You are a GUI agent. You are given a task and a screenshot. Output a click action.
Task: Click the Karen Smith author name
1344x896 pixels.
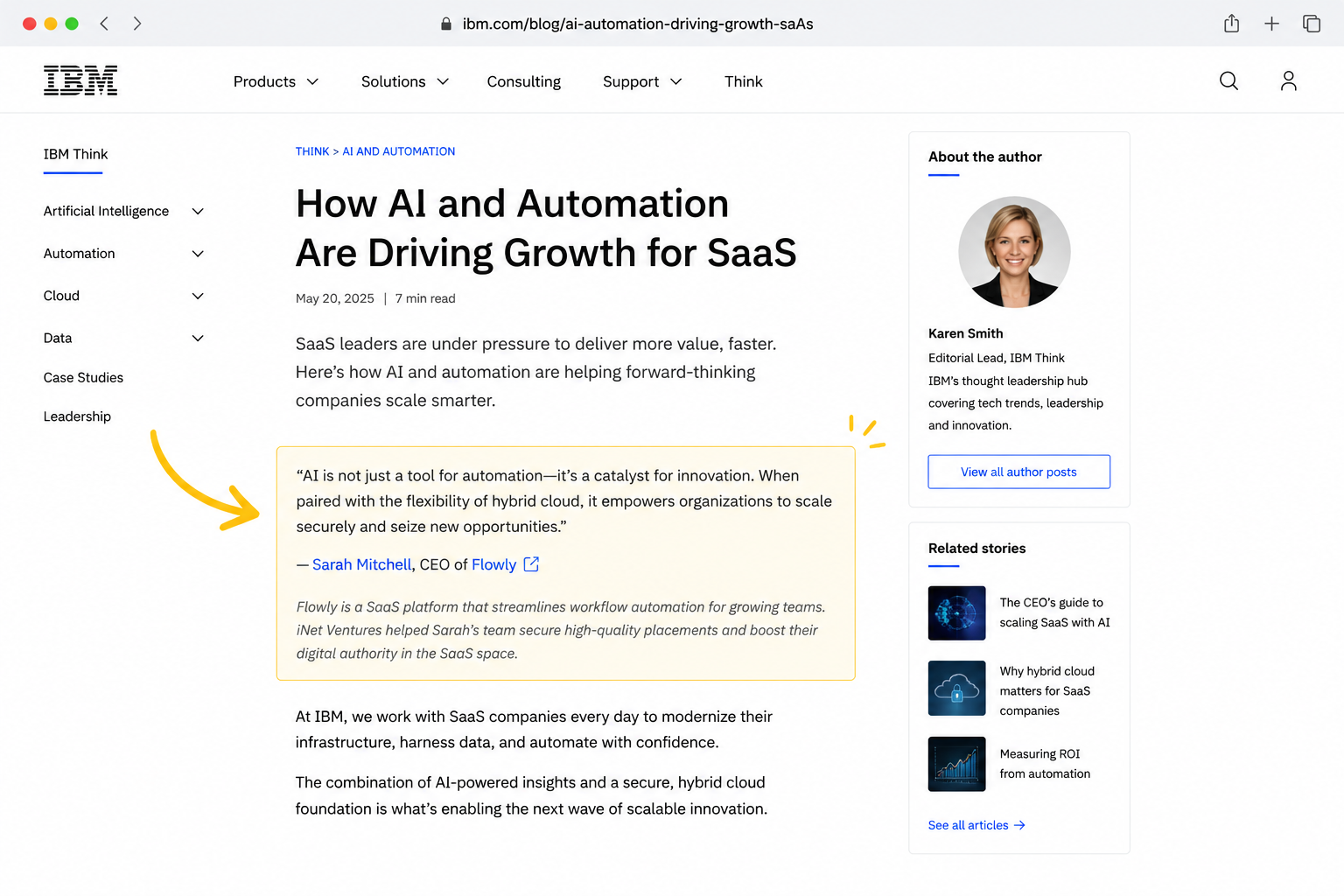pyautogui.click(x=965, y=333)
